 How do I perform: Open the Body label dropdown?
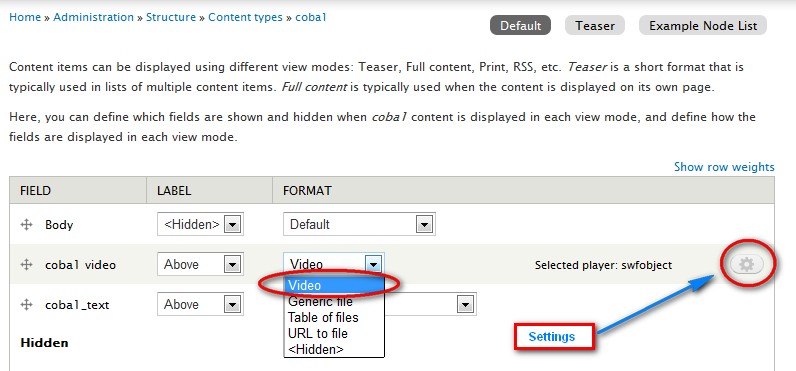[201, 224]
